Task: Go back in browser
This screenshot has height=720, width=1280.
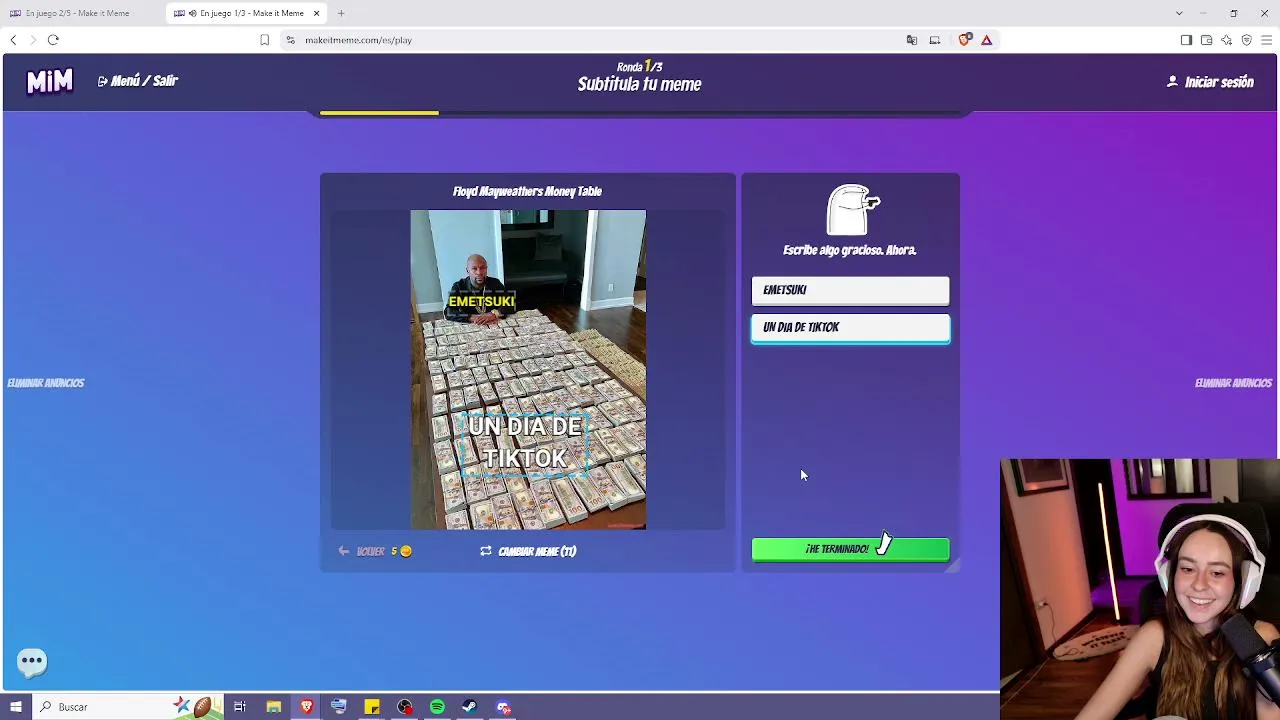Action: 13,40
